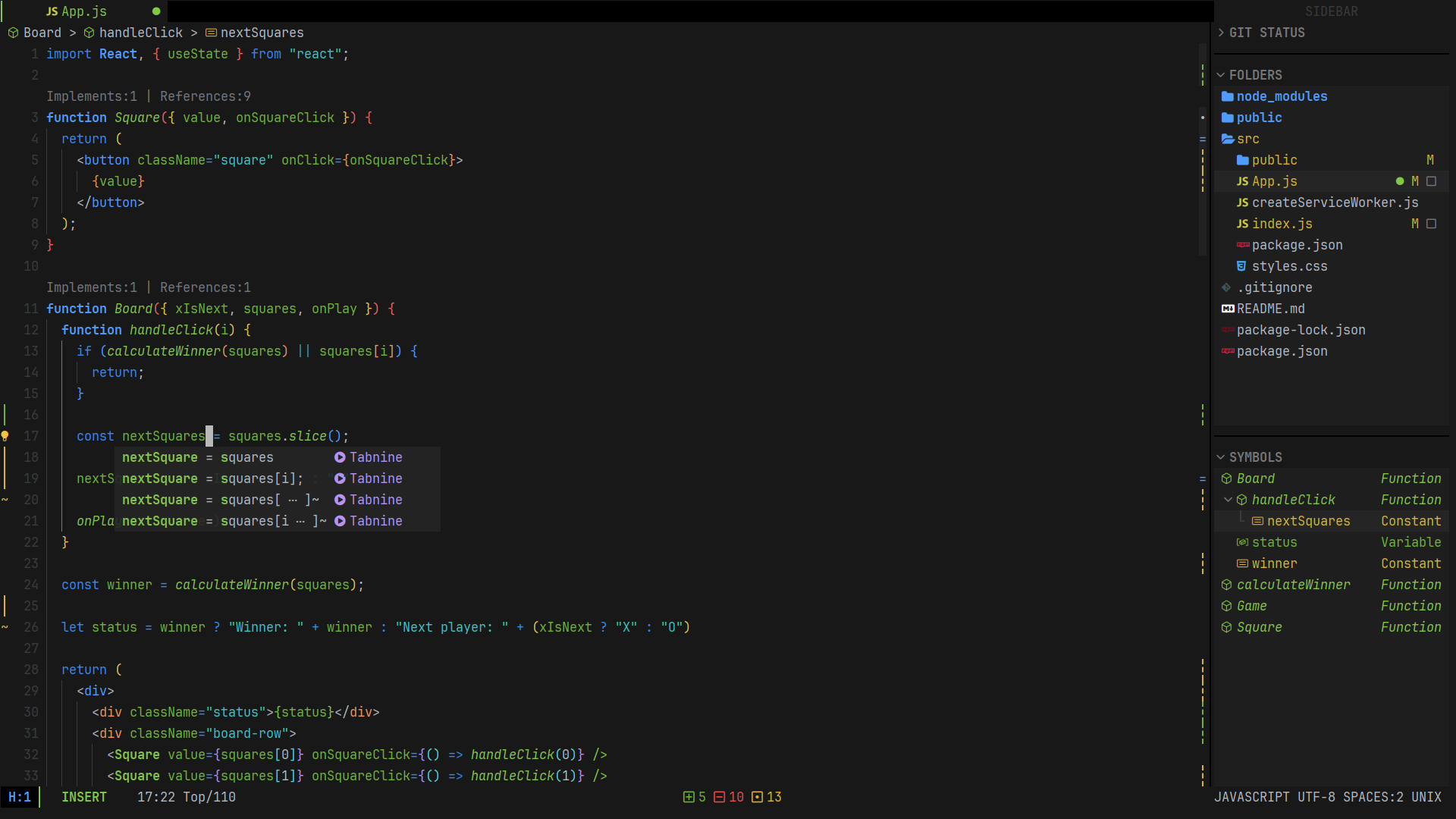
Task: Choose the 'nextSquare = squares[i];' completion
Action: click(x=212, y=479)
